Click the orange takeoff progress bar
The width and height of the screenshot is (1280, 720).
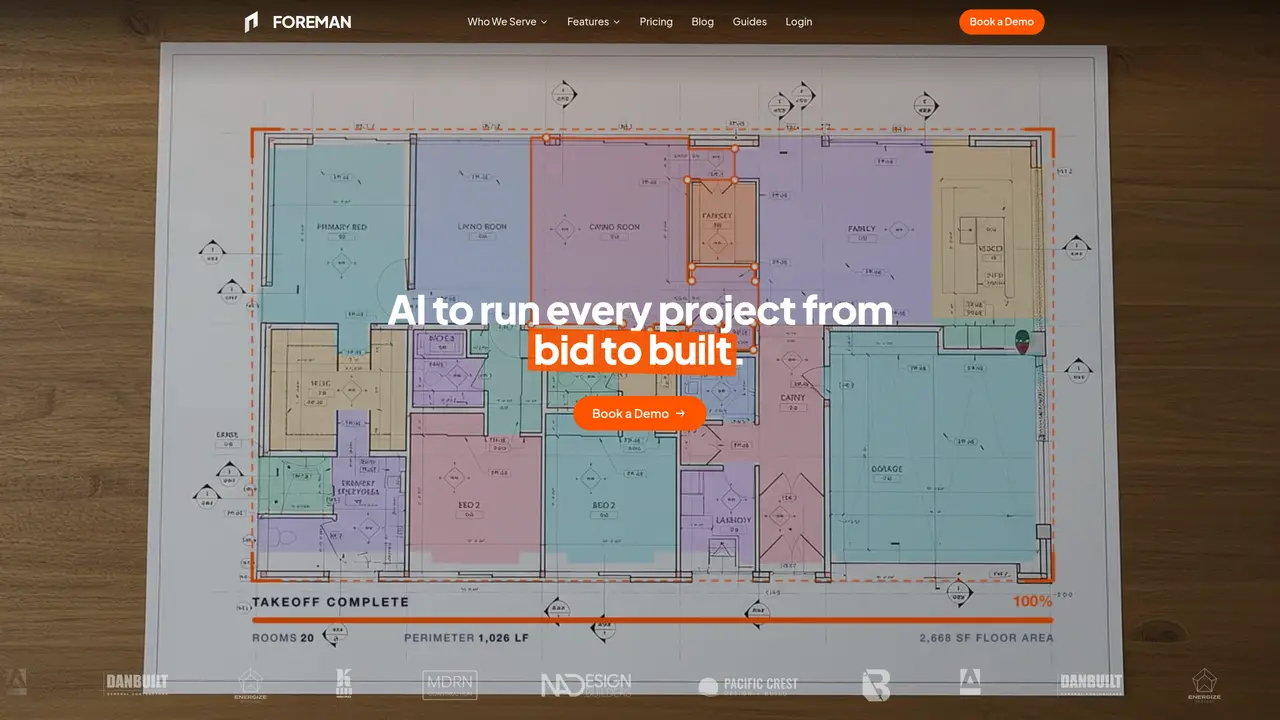click(x=652, y=620)
